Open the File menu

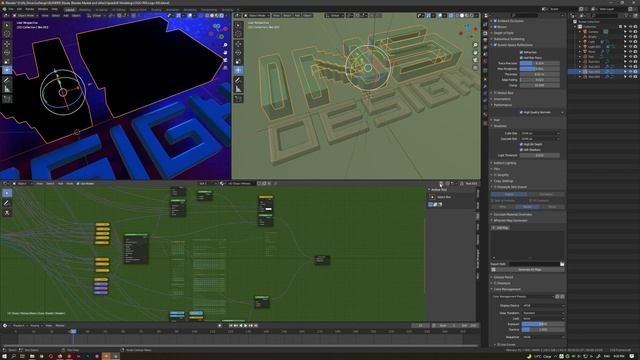click(x=11, y=9)
